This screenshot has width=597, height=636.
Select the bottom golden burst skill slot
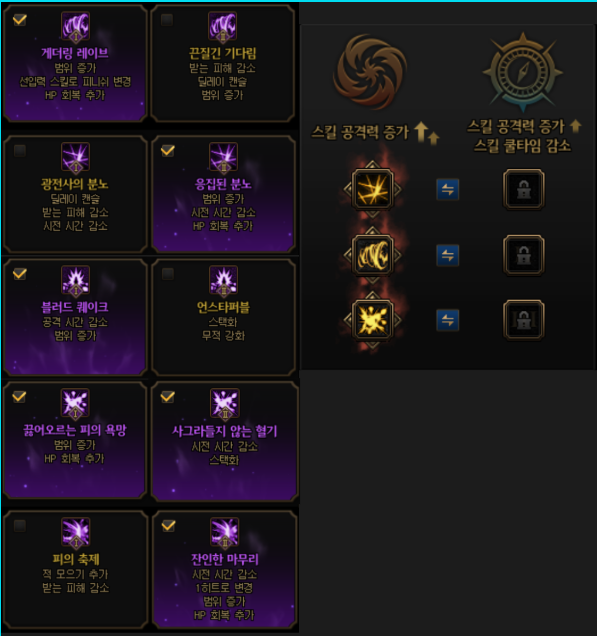click(x=372, y=320)
